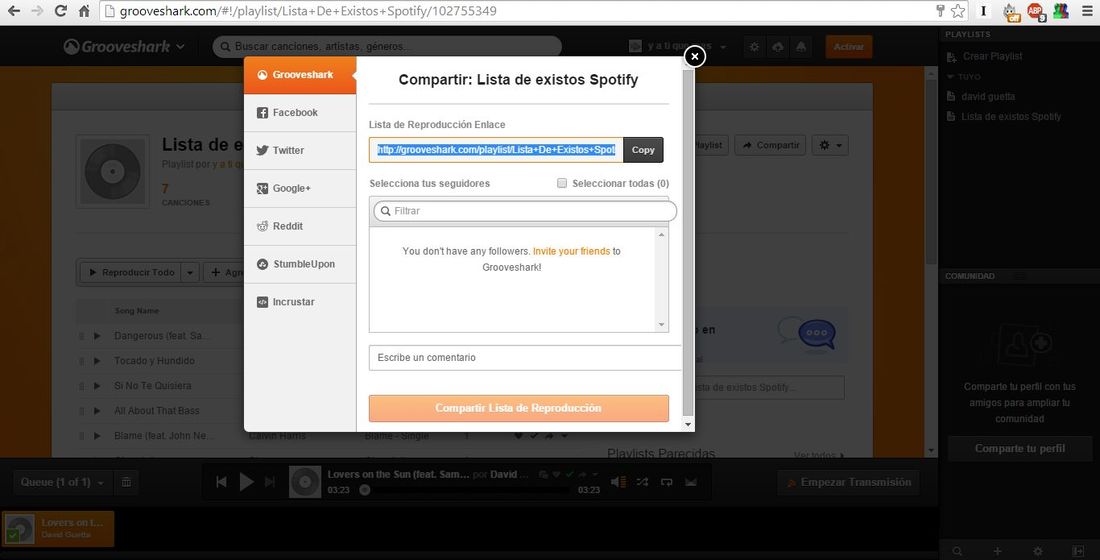Choose the Google+ sharing option
This screenshot has height=560, width=1100.
tap(300, 189)
